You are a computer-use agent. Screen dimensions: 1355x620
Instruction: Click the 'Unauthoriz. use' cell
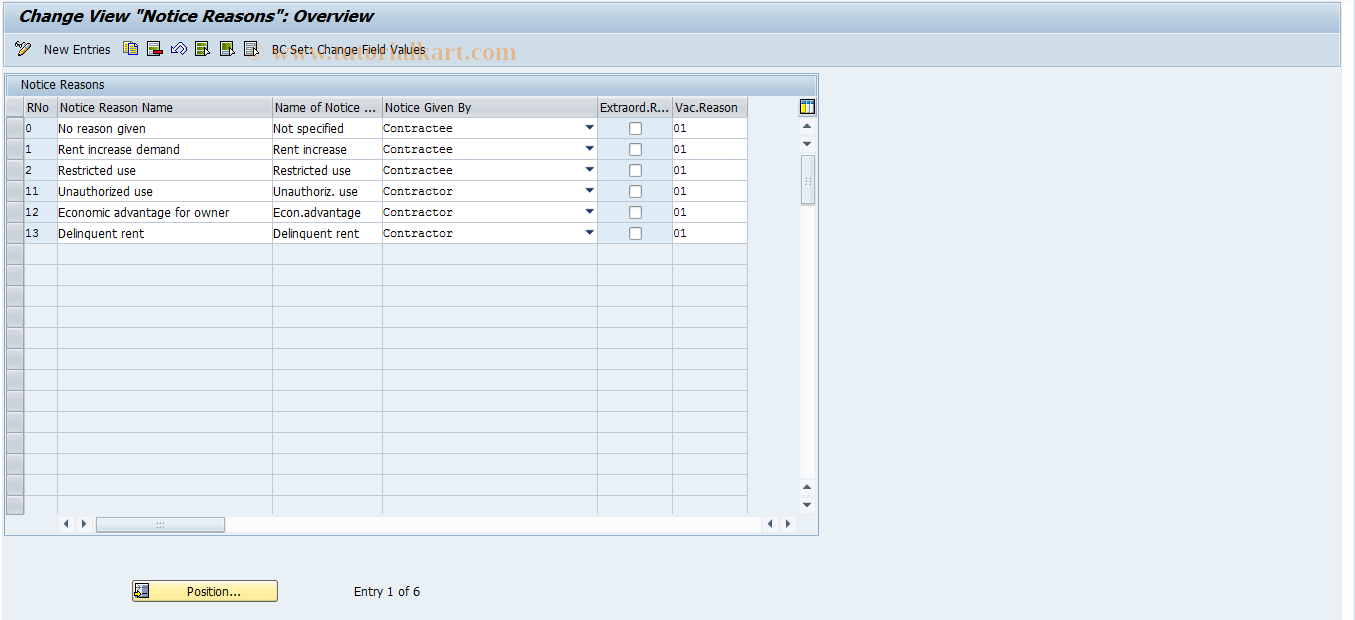[327, 191]
